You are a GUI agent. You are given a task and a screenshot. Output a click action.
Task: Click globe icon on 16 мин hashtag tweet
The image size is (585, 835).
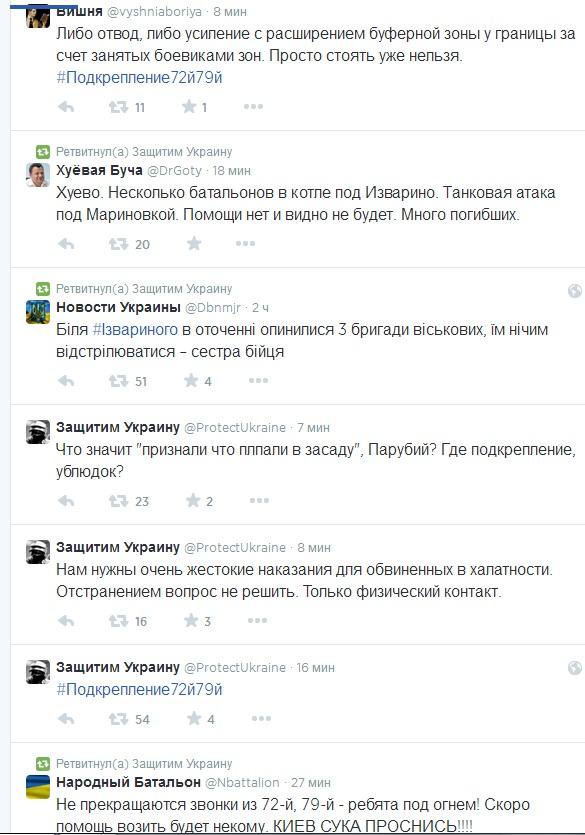click(x=575, y=668)
